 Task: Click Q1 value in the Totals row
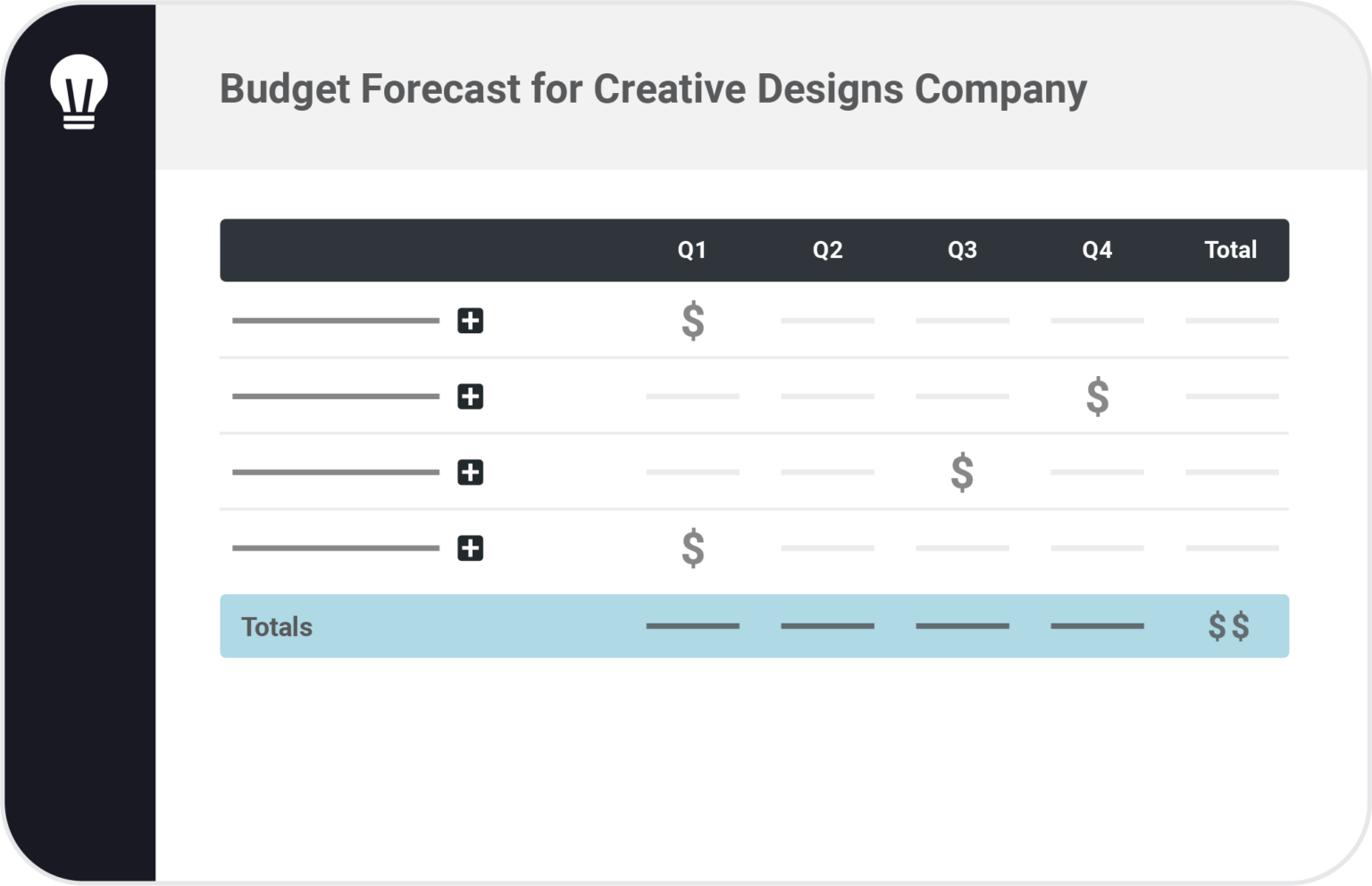point(693,626)
